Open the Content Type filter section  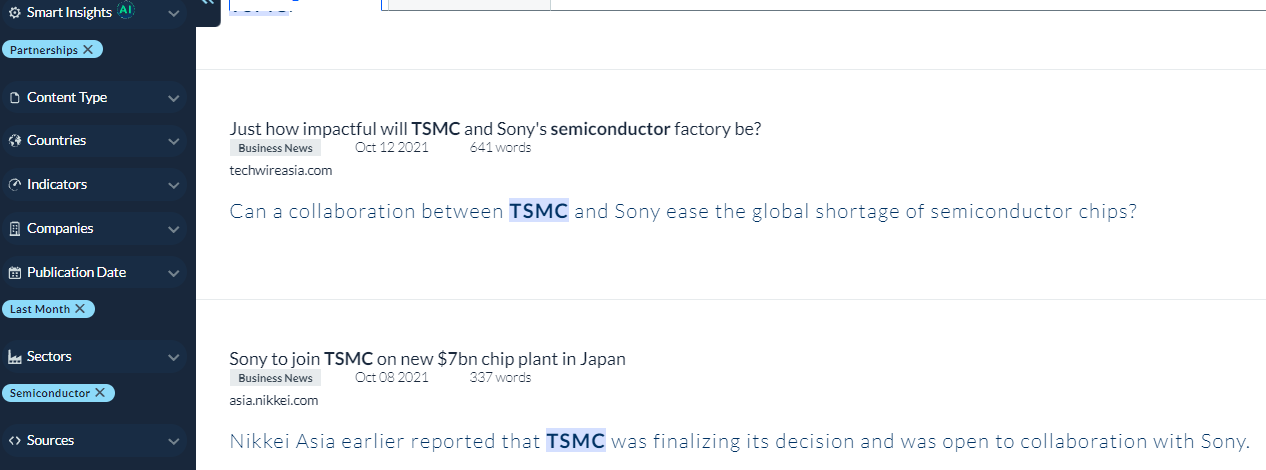click(67, 98)
